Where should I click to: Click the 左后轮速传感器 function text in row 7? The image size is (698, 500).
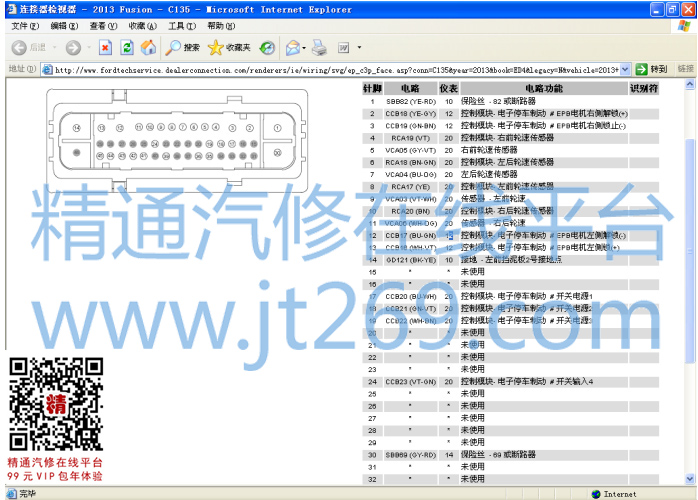point(489,175)
